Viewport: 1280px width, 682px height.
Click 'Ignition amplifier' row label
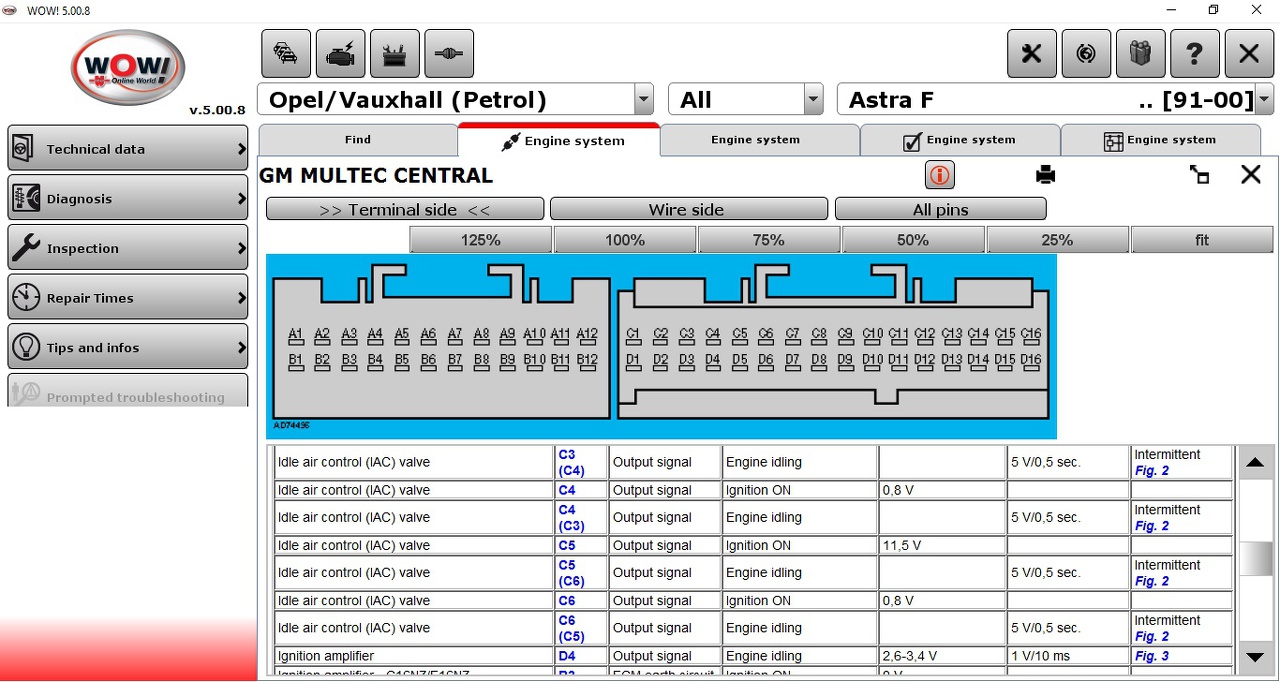tap(326, 656)
